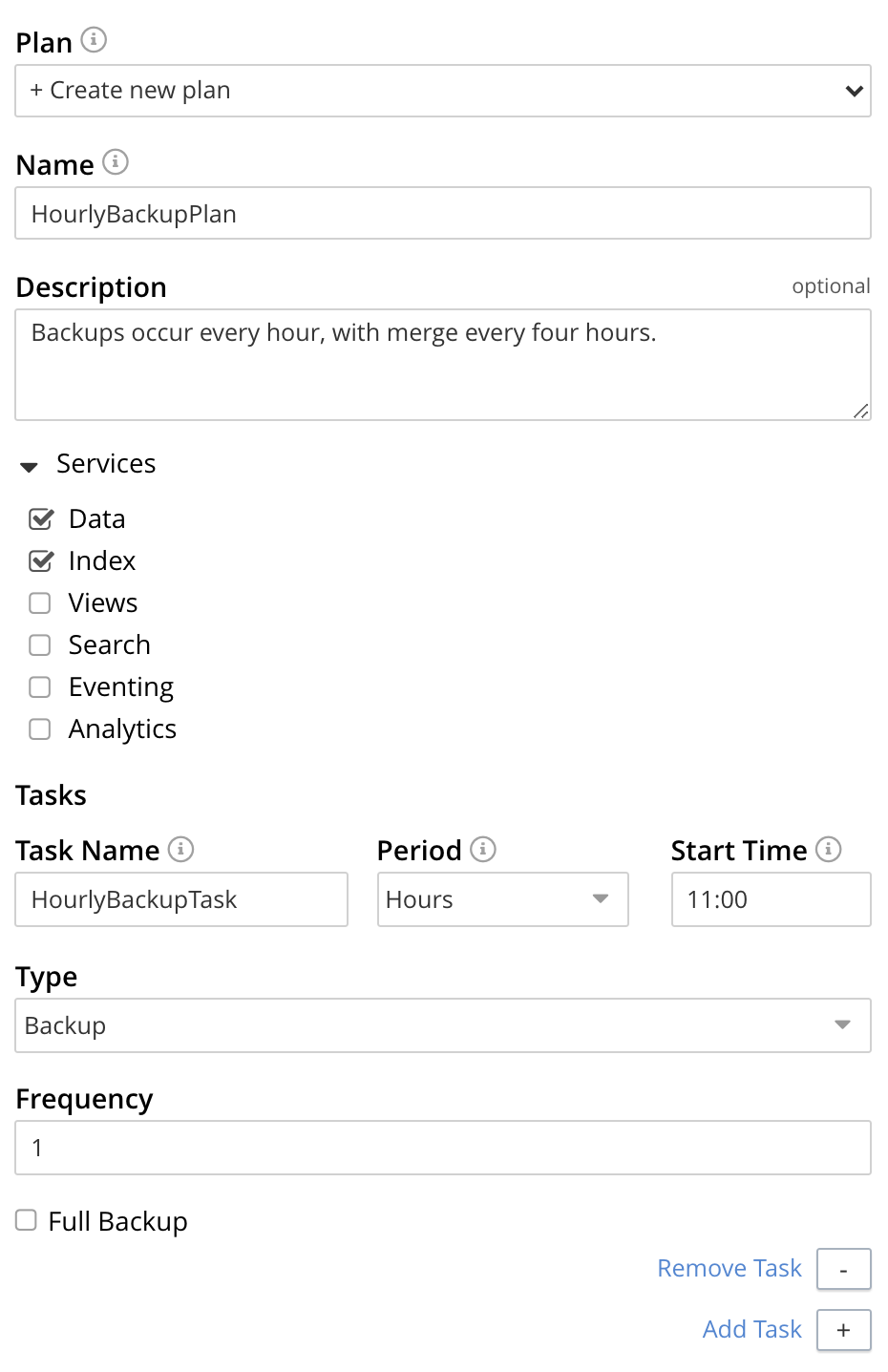Screen dimensions: 888x1372
Task: Uncheck the Index service checkbox
Action: tap(40, 561)
